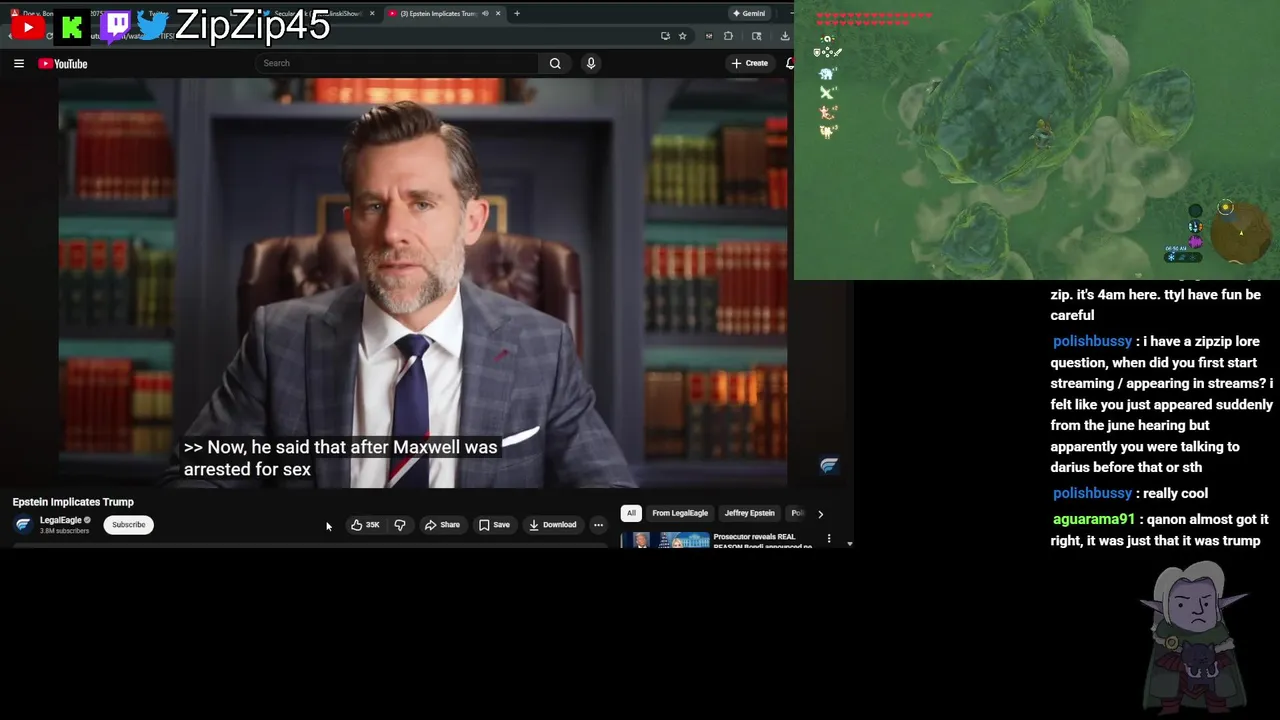1280x720 pixels.
Task: Mute the tab via its audio speaker icon
Action: click(x=485, y=13)
